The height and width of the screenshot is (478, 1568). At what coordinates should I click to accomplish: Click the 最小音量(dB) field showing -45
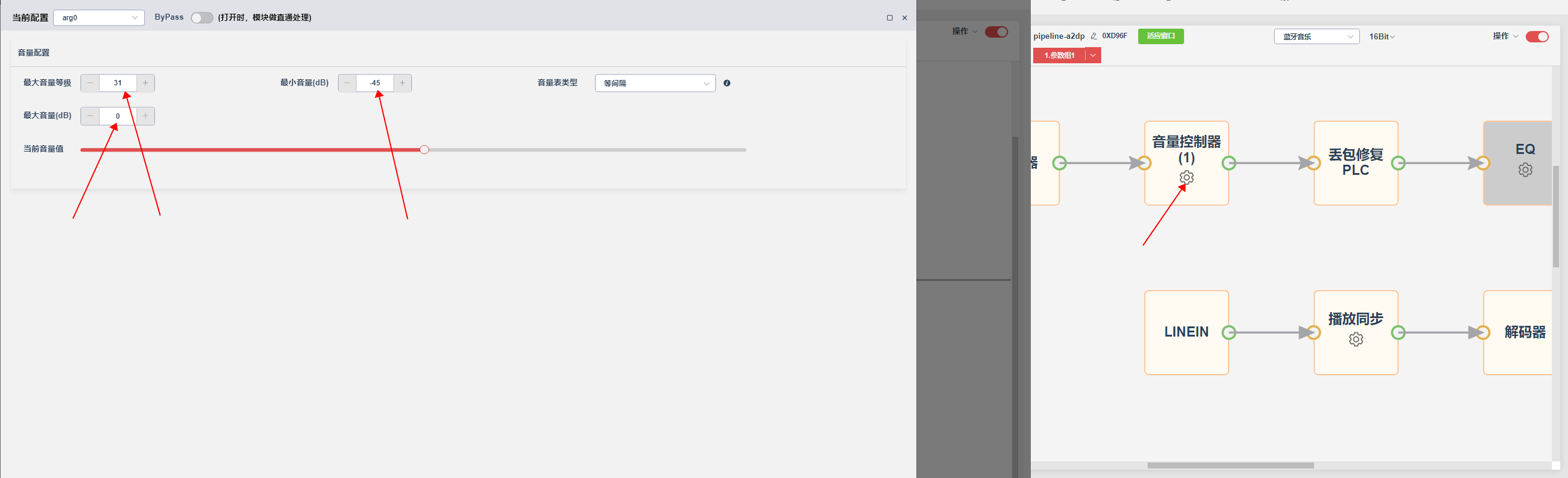tap(375, 83)
